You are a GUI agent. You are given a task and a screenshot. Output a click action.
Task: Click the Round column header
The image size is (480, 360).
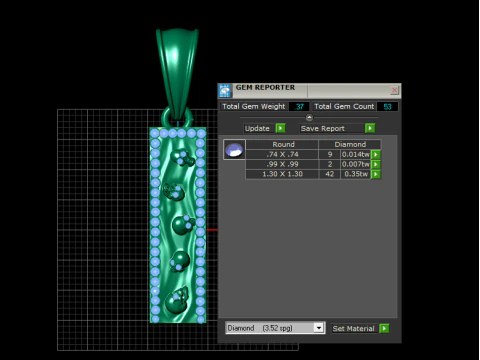[x=283, y=144]
